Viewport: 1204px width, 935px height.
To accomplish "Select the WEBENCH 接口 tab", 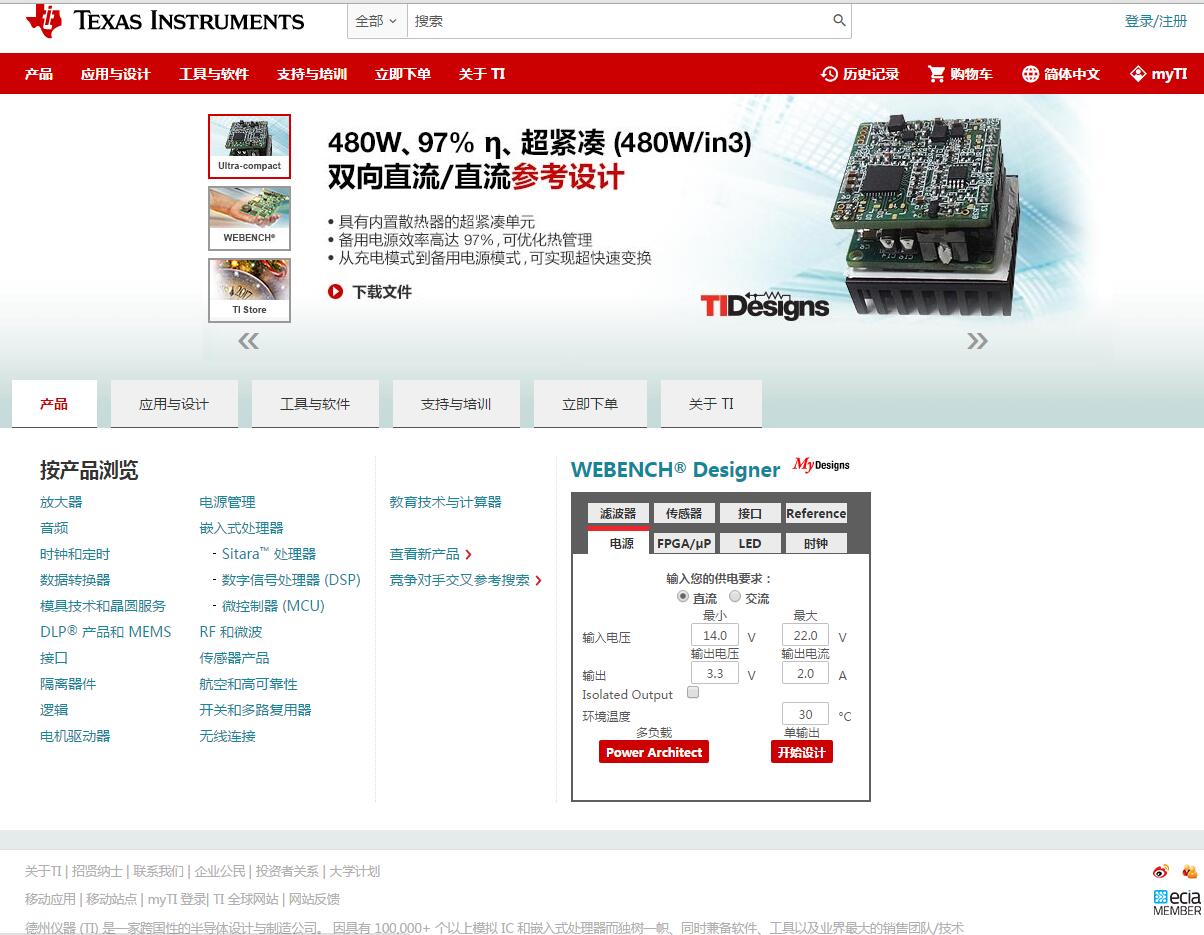I will pyautogui.click(x=750, y=513).
